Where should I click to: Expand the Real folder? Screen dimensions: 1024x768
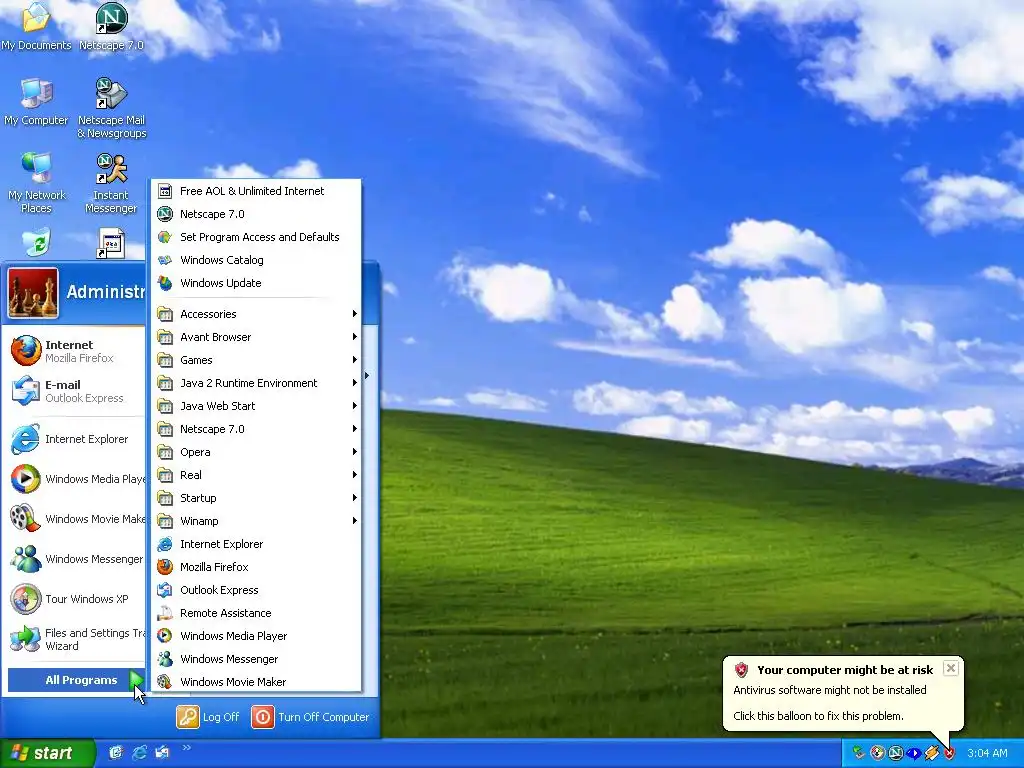pos(256,475)
